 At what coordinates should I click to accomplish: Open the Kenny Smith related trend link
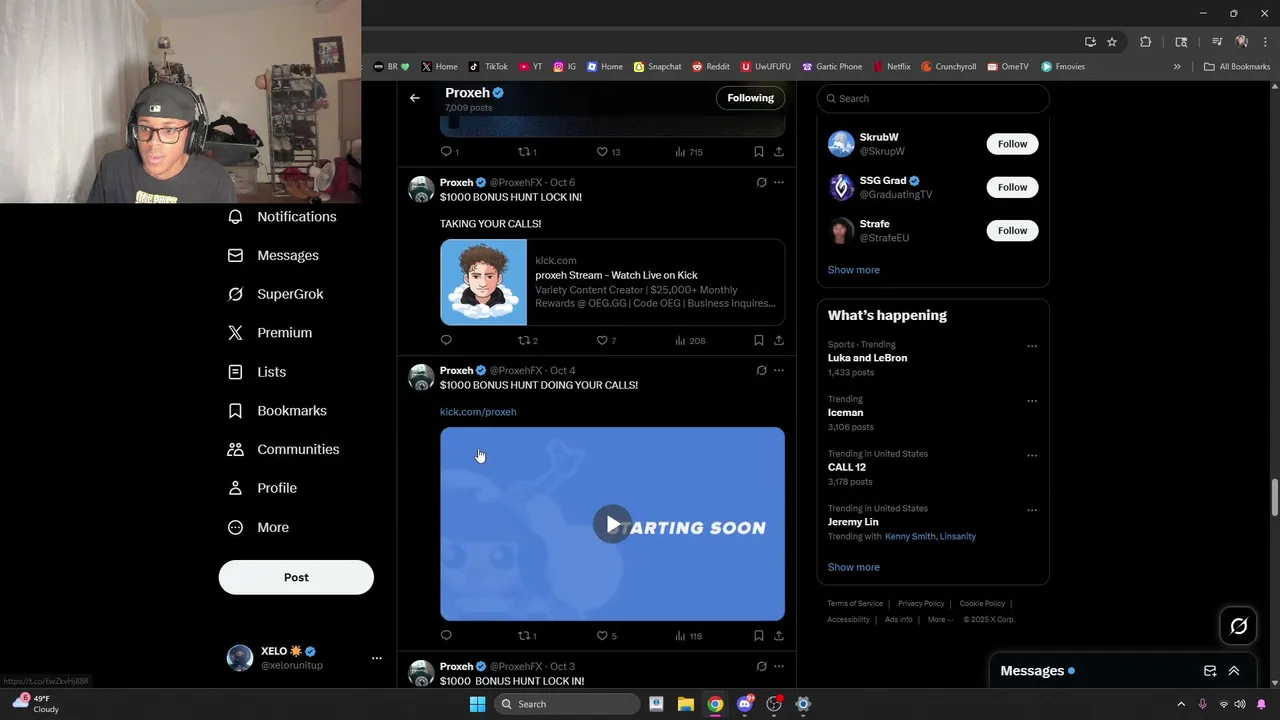[x=910, y=537]
